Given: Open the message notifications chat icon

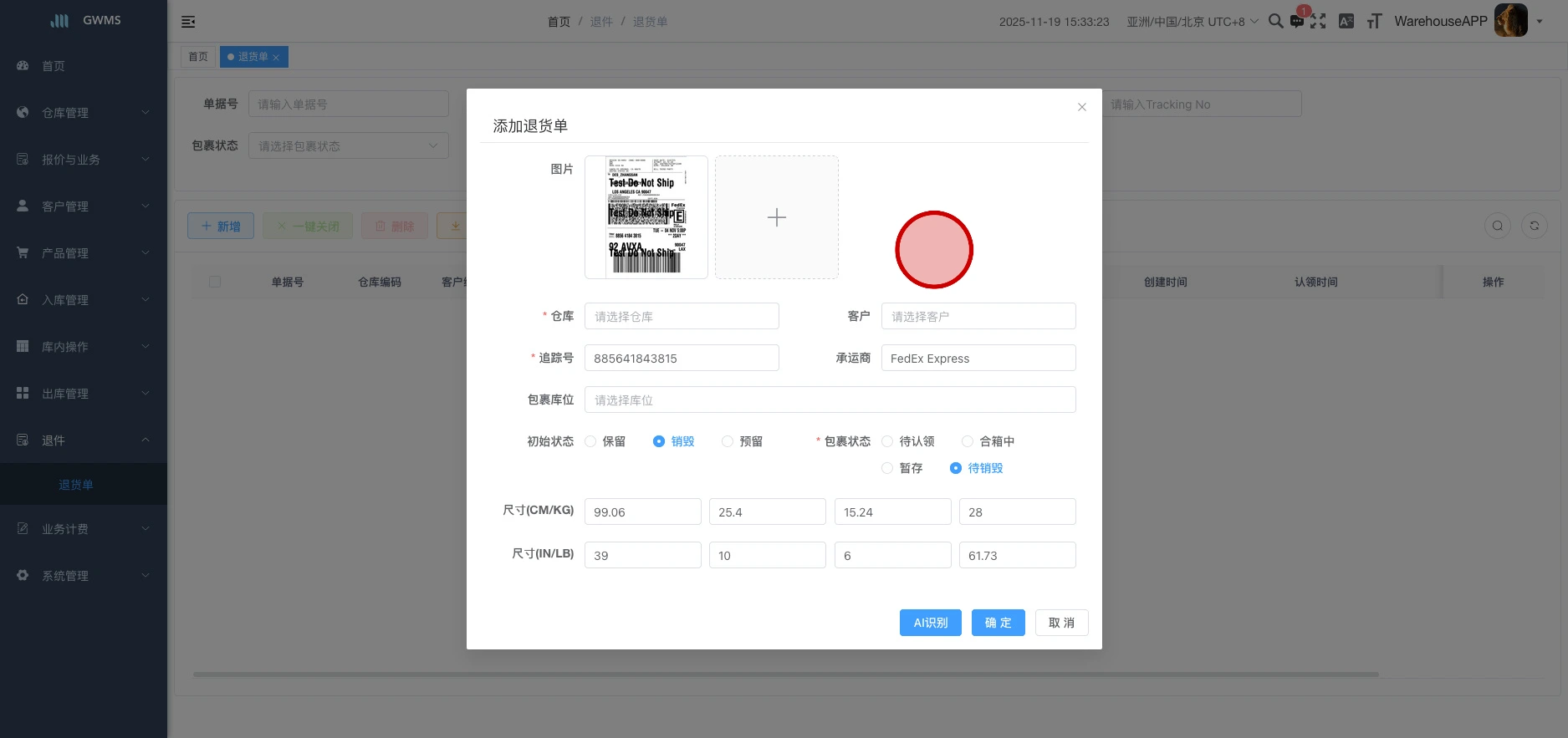Looking at the screenshot, I should tap(1297, 22).
